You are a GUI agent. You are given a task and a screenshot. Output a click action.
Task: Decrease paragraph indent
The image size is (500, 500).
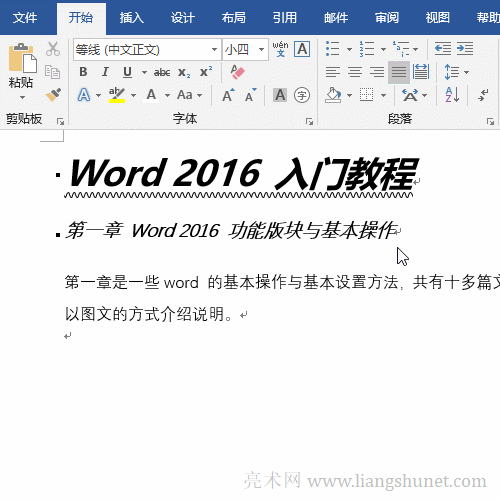coord(443,49)
